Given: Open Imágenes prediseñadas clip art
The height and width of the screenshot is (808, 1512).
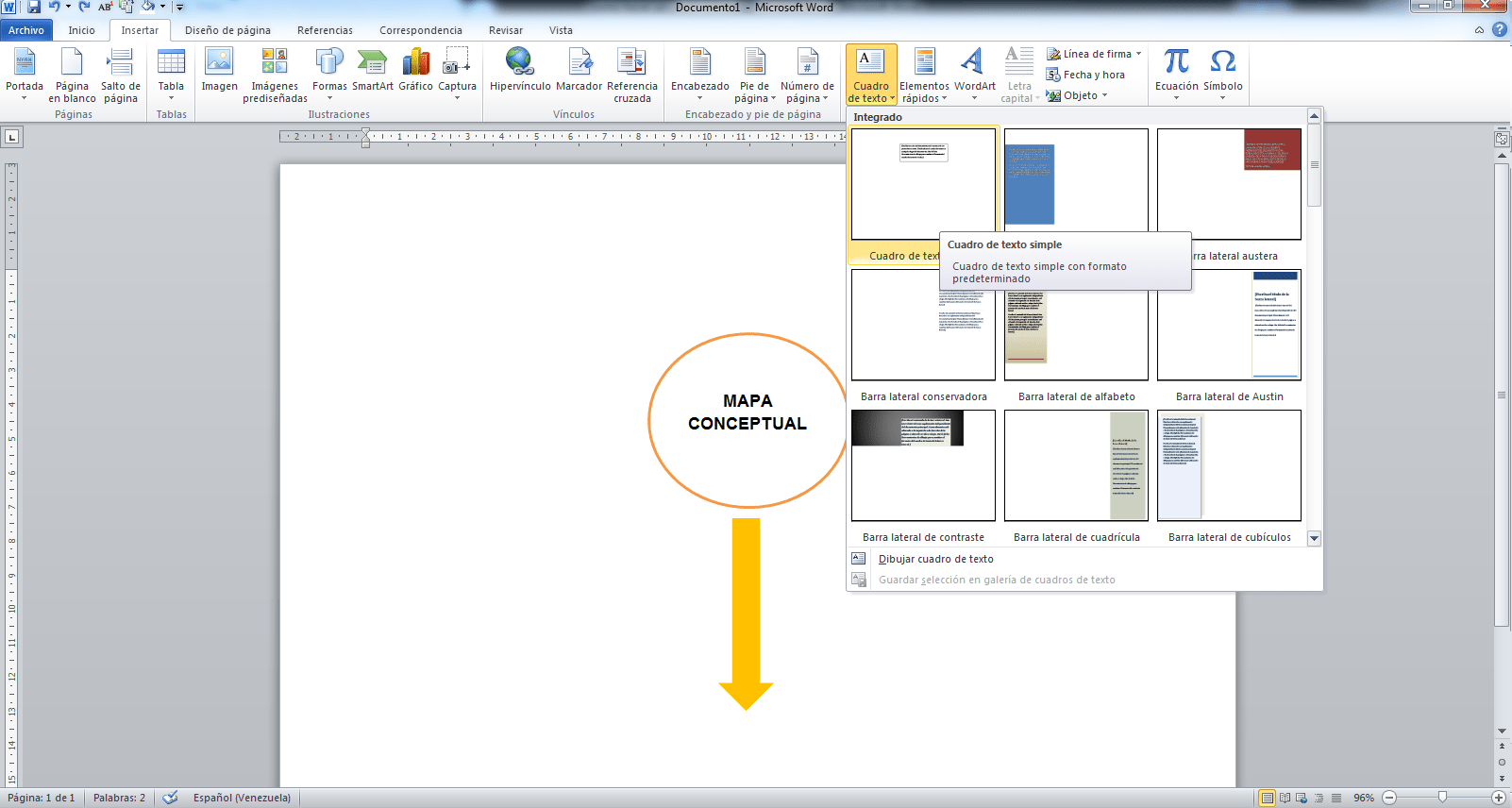Looking at the screenshot, I should point(275,75).
